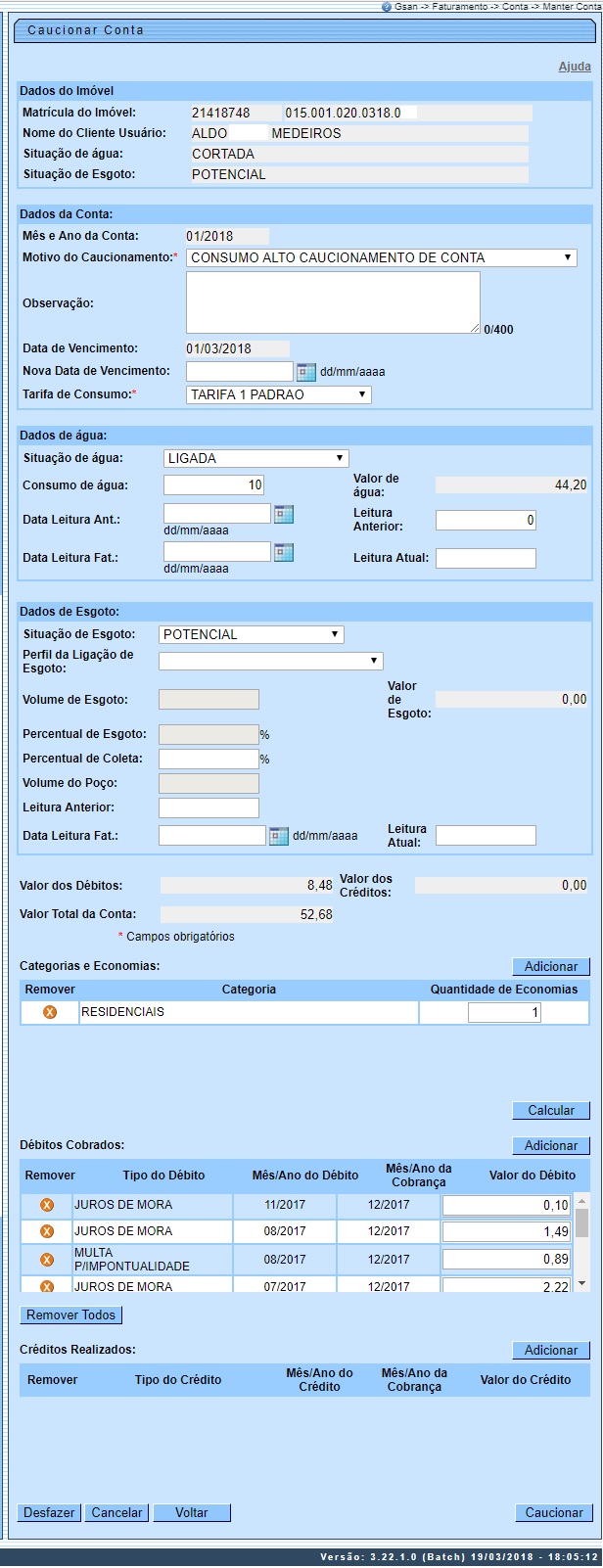Expand Perfil da Ligação de Esgoto dropdown

coord(270,662)
